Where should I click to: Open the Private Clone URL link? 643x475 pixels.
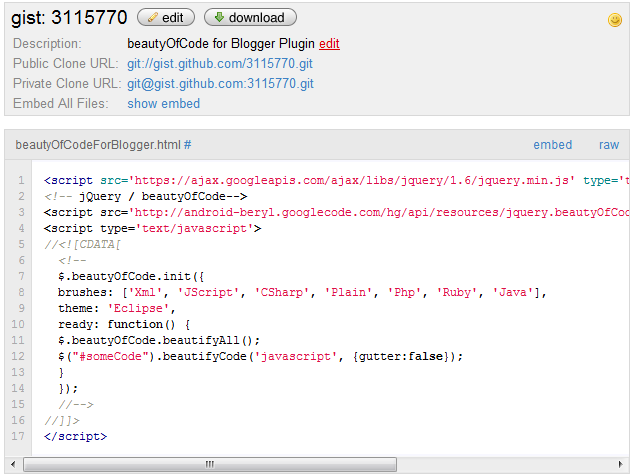pyautogui.click(x=220, y=84)
